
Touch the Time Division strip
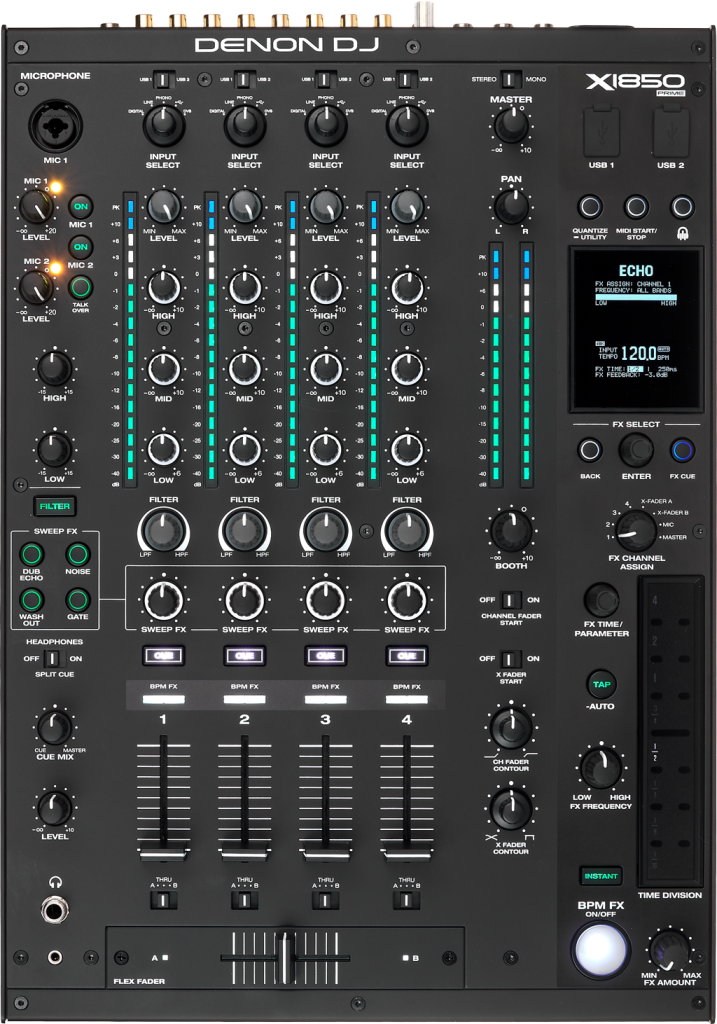664,730
